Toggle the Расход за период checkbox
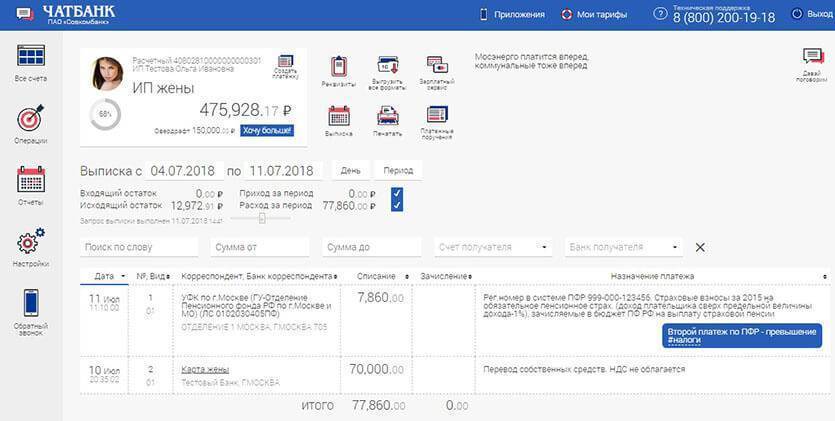This screenshot has width=835, height=421. tap(397, 205)
